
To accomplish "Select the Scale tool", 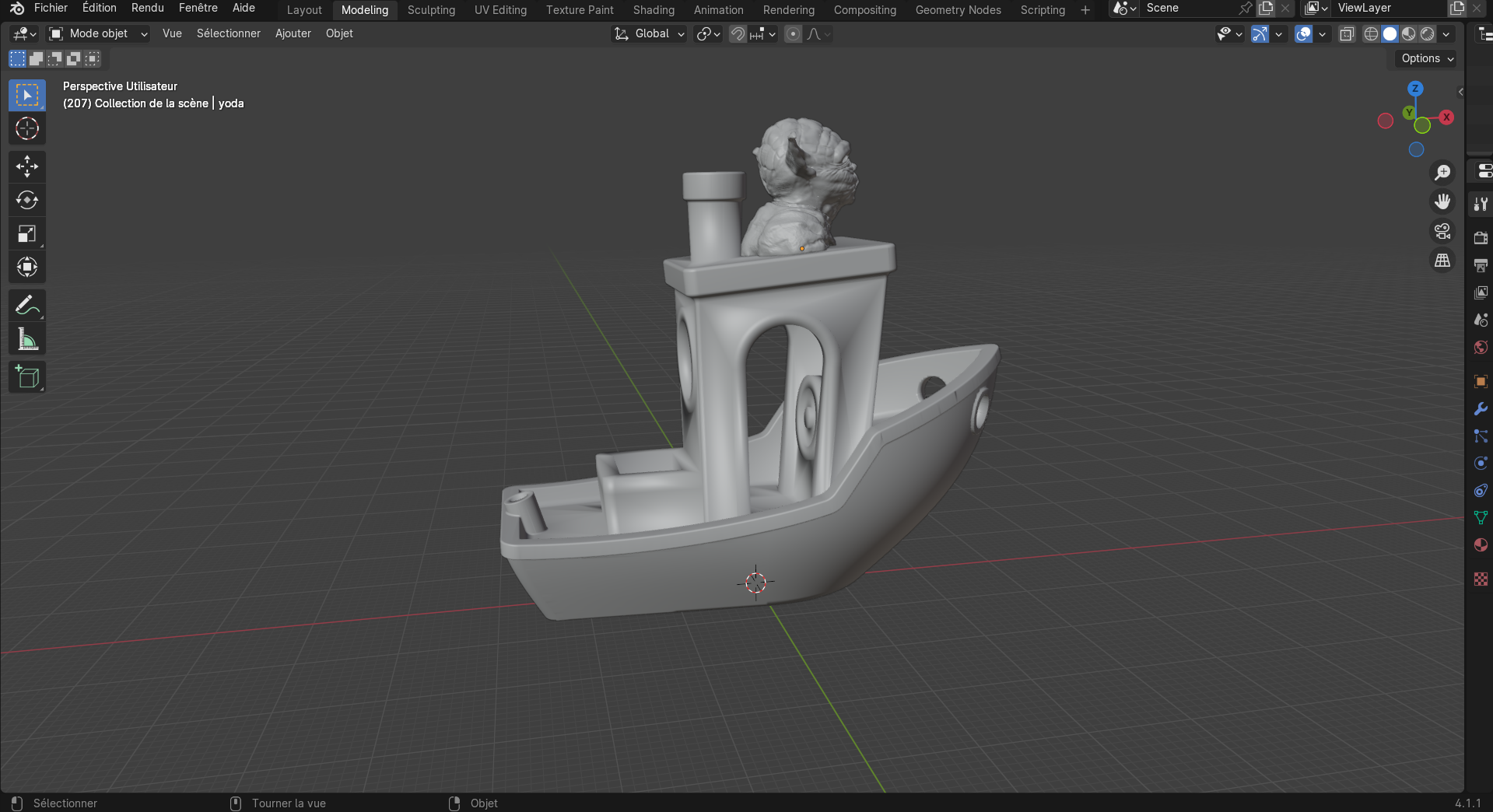I will click(x=26, y=233).
